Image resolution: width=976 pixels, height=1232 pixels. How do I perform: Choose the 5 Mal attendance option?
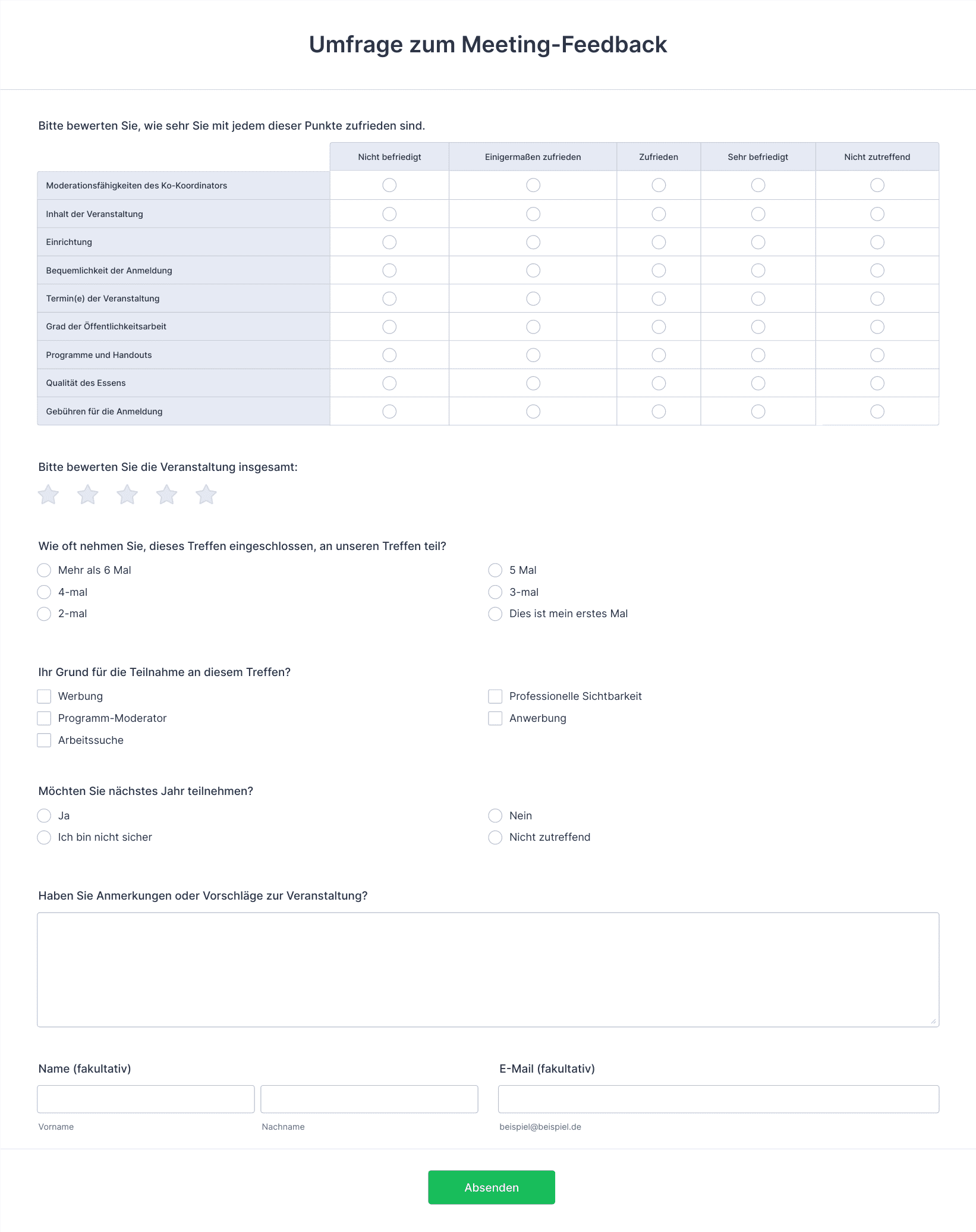tap(495, 570)
